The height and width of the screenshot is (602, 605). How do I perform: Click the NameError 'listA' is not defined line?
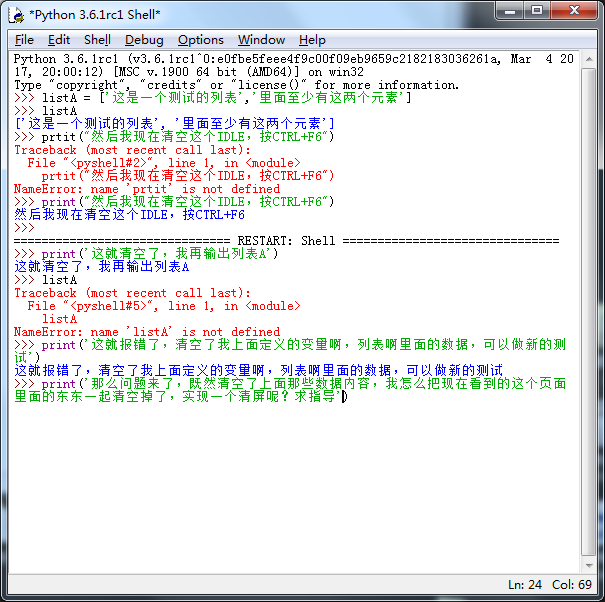(146, 332)
